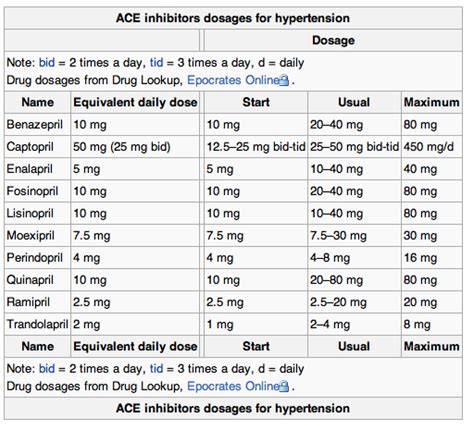Select the Lisinopril name cell
Image resolution: width=474 pixels, height=430 pixels.
(x=37, y=213)
